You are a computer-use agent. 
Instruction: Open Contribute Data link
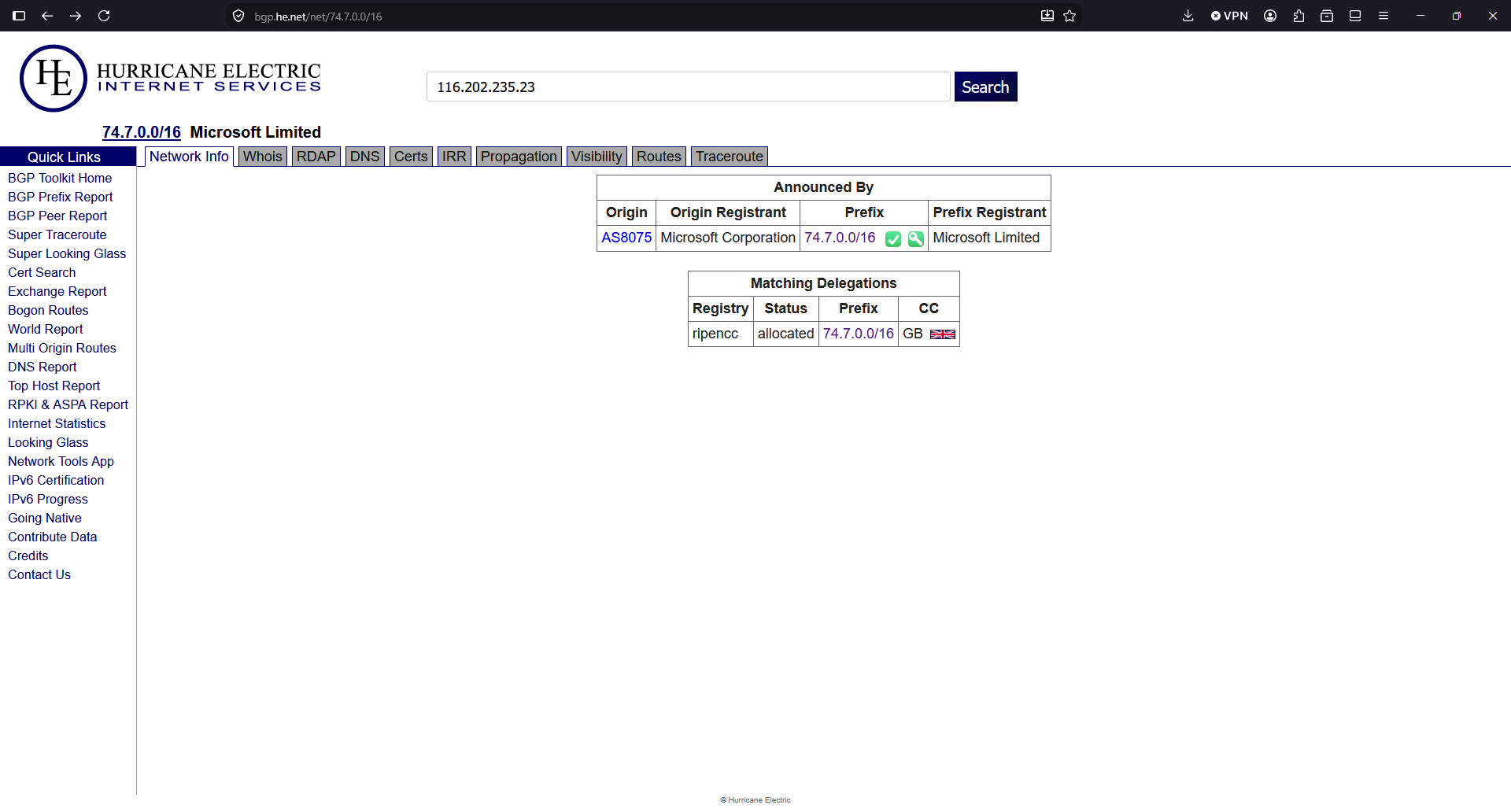click(x=53, y=537)
